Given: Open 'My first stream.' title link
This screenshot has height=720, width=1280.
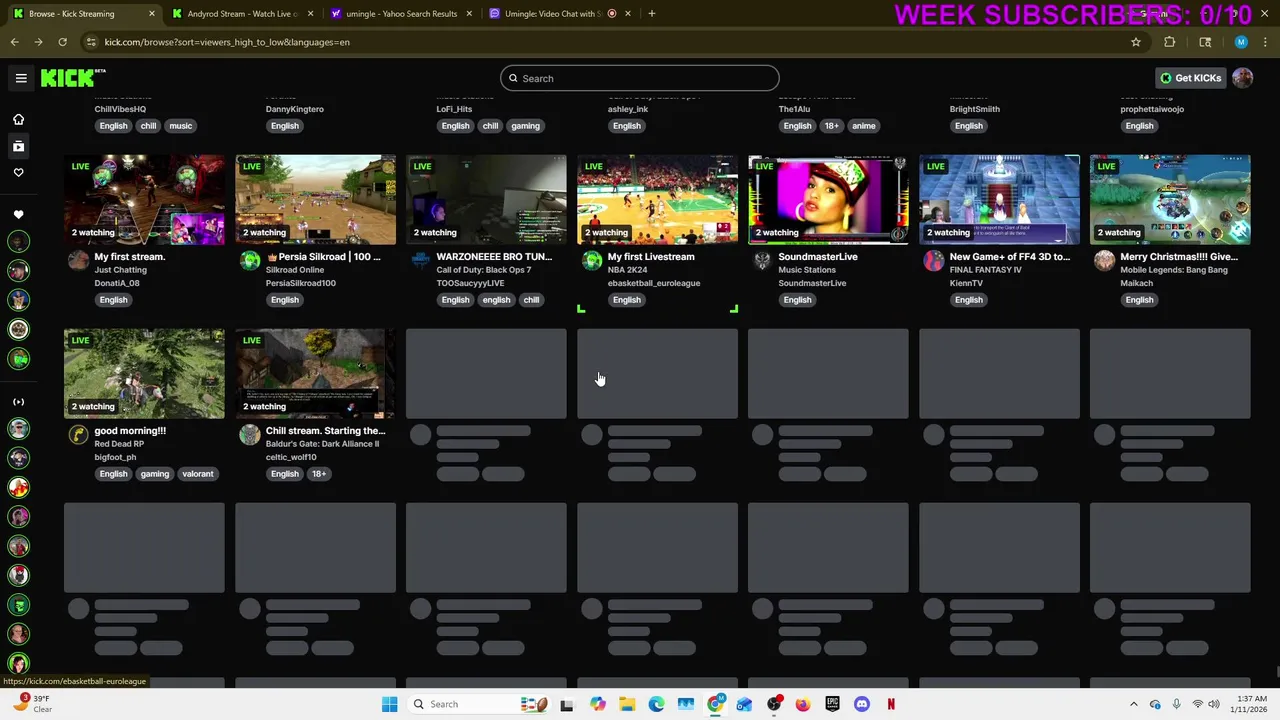Looking at the screenshot, I should (129, 257).
